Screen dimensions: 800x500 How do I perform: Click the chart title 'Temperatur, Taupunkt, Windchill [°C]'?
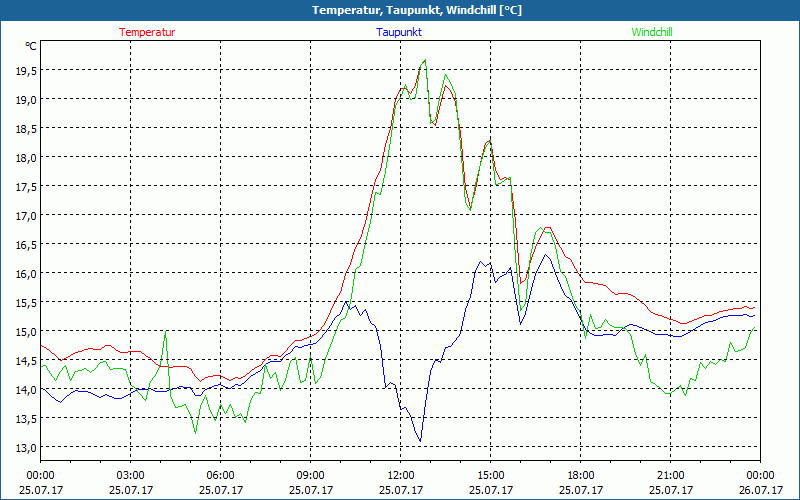[417, 10]
